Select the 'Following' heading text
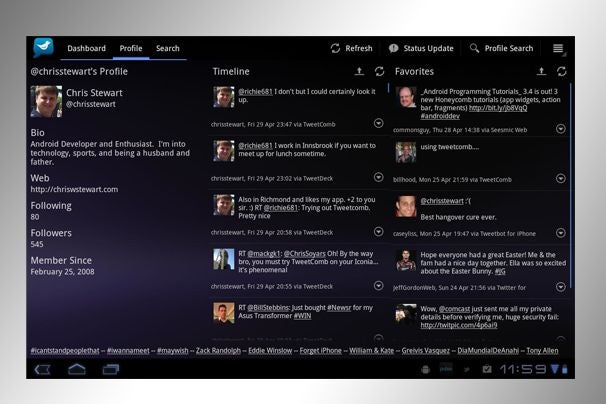This screenshot has height=404, width=606. 51,206
